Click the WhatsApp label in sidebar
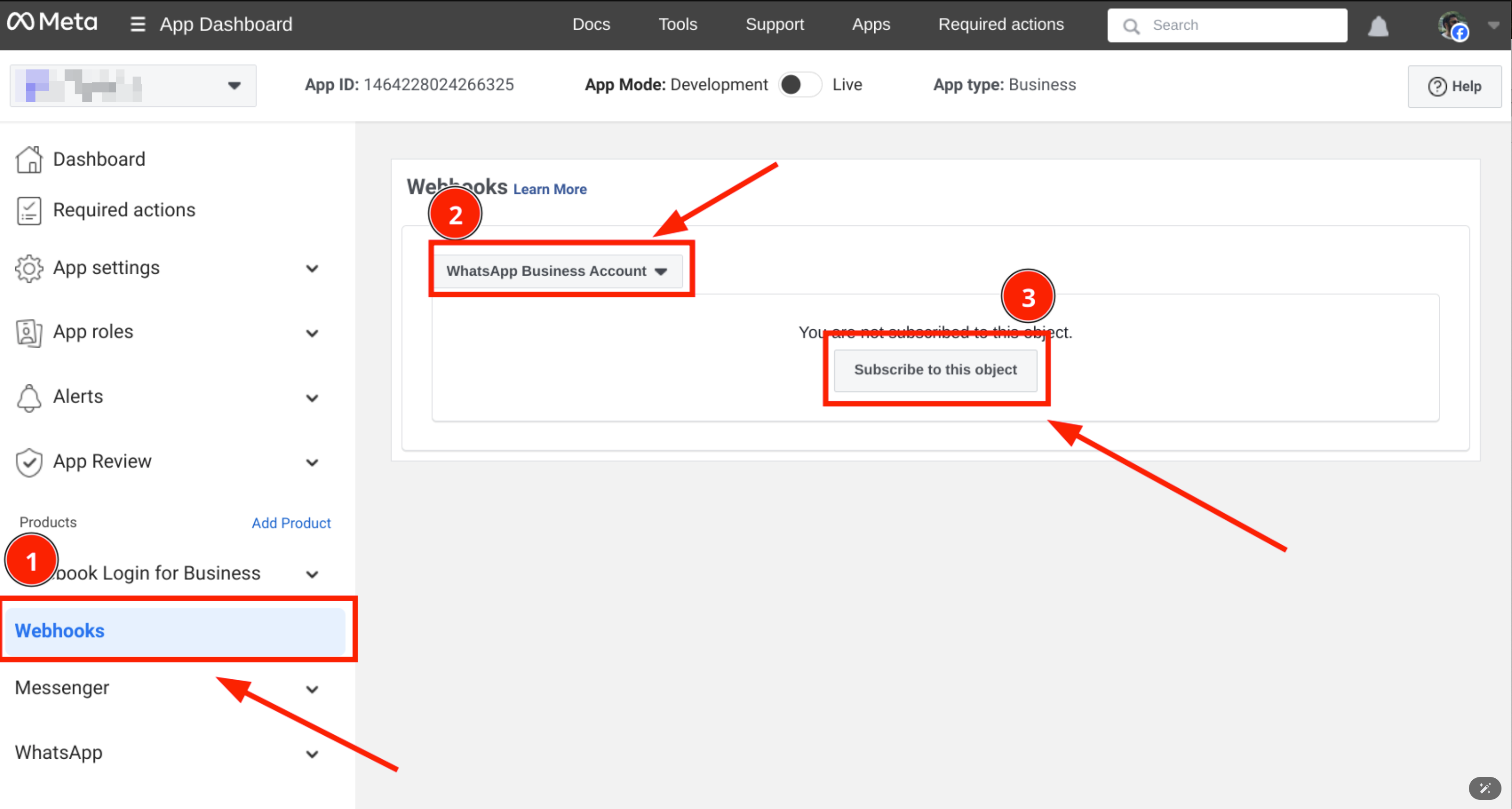This screenshot has width=1512, height=809. (x=59, y=753)
